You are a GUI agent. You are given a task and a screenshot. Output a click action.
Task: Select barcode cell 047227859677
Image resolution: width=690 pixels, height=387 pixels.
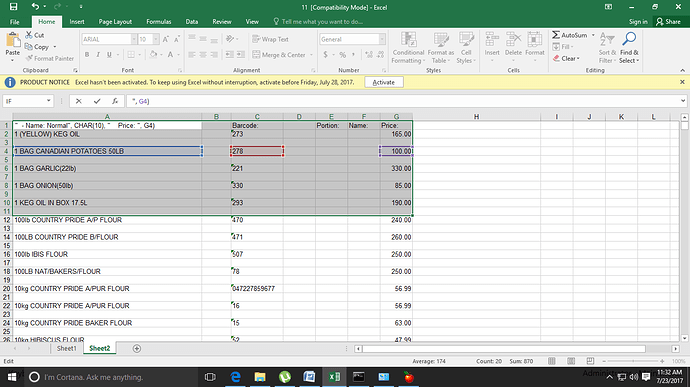[x=257, y=288]
